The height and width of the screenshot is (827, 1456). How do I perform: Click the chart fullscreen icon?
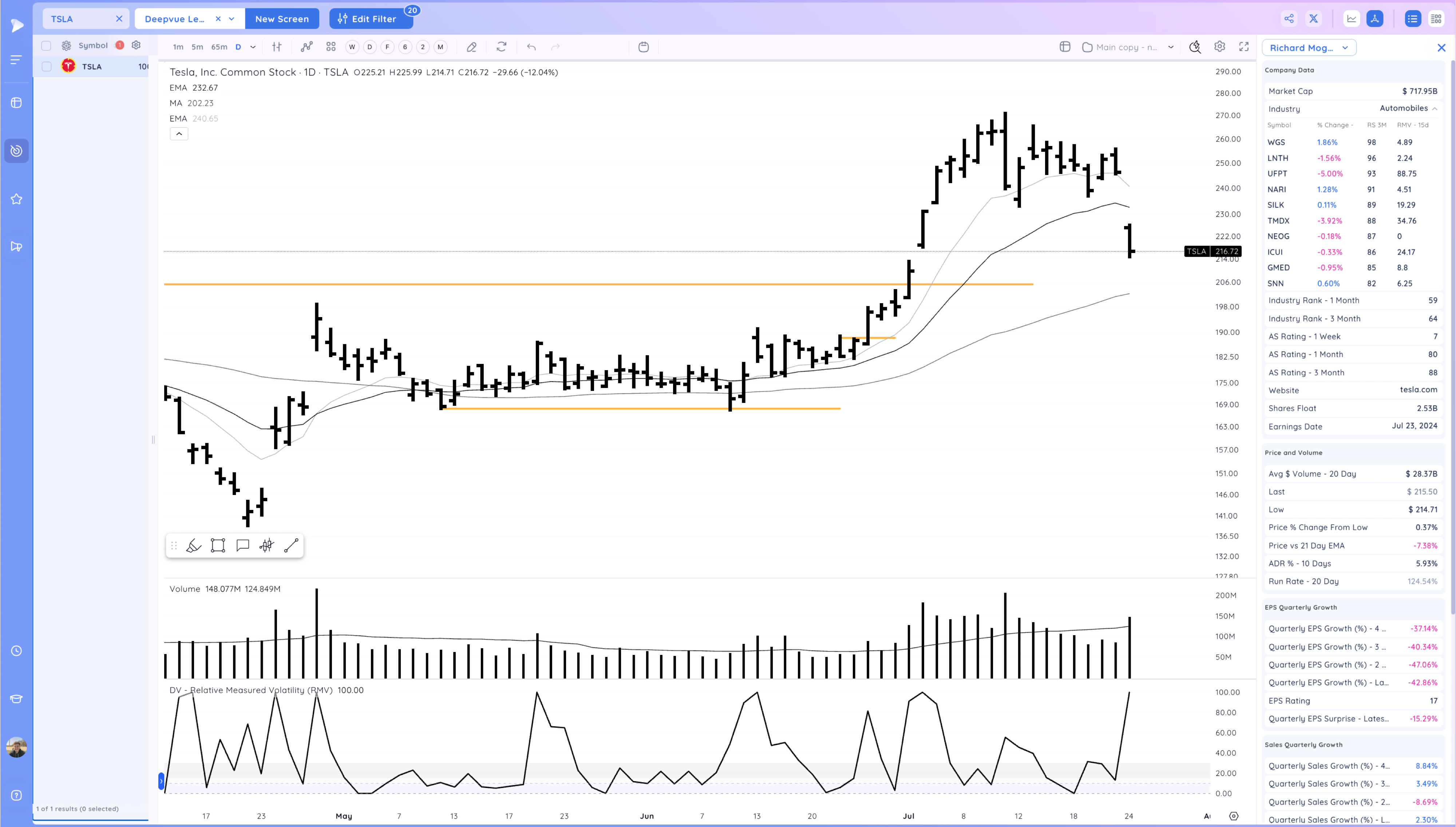[1244, 47]
